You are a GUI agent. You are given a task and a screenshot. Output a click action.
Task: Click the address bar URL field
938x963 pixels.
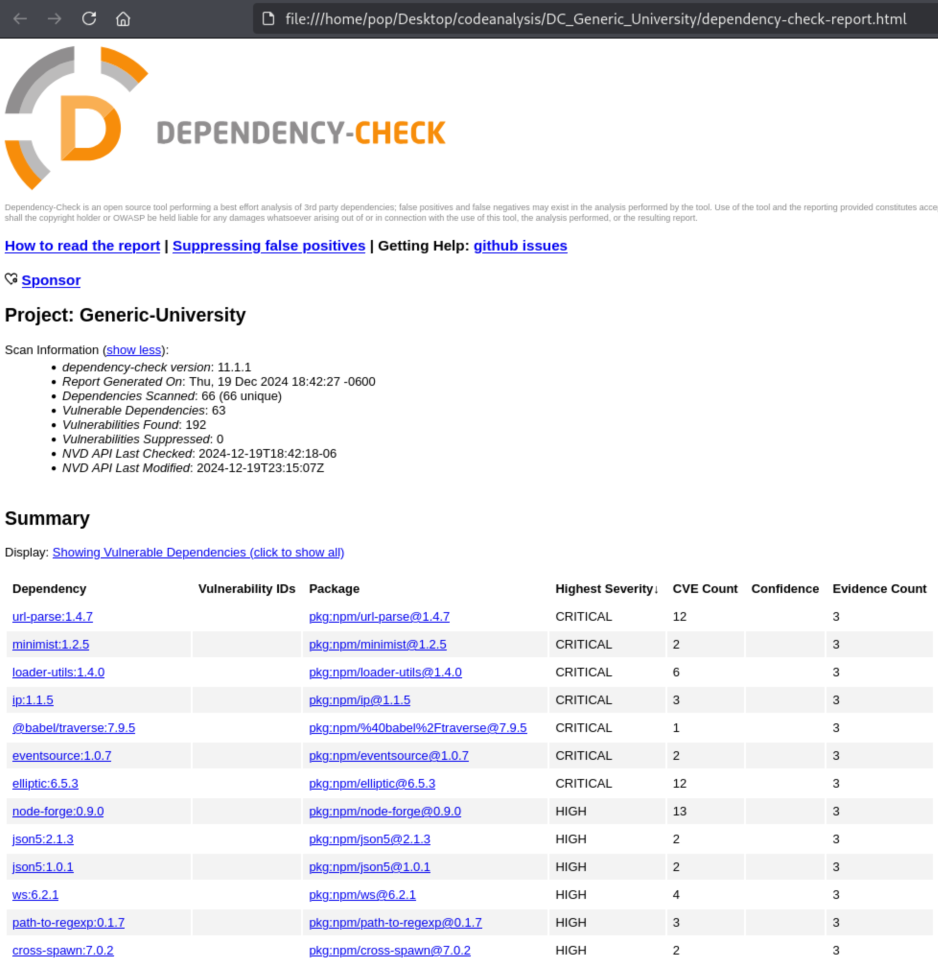pos(595,19)
